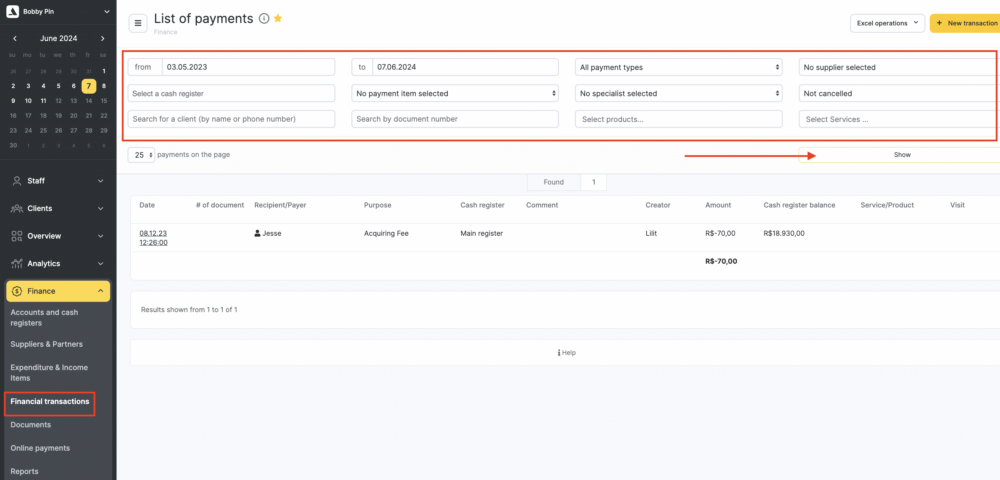Click the Select Services field

898,119
